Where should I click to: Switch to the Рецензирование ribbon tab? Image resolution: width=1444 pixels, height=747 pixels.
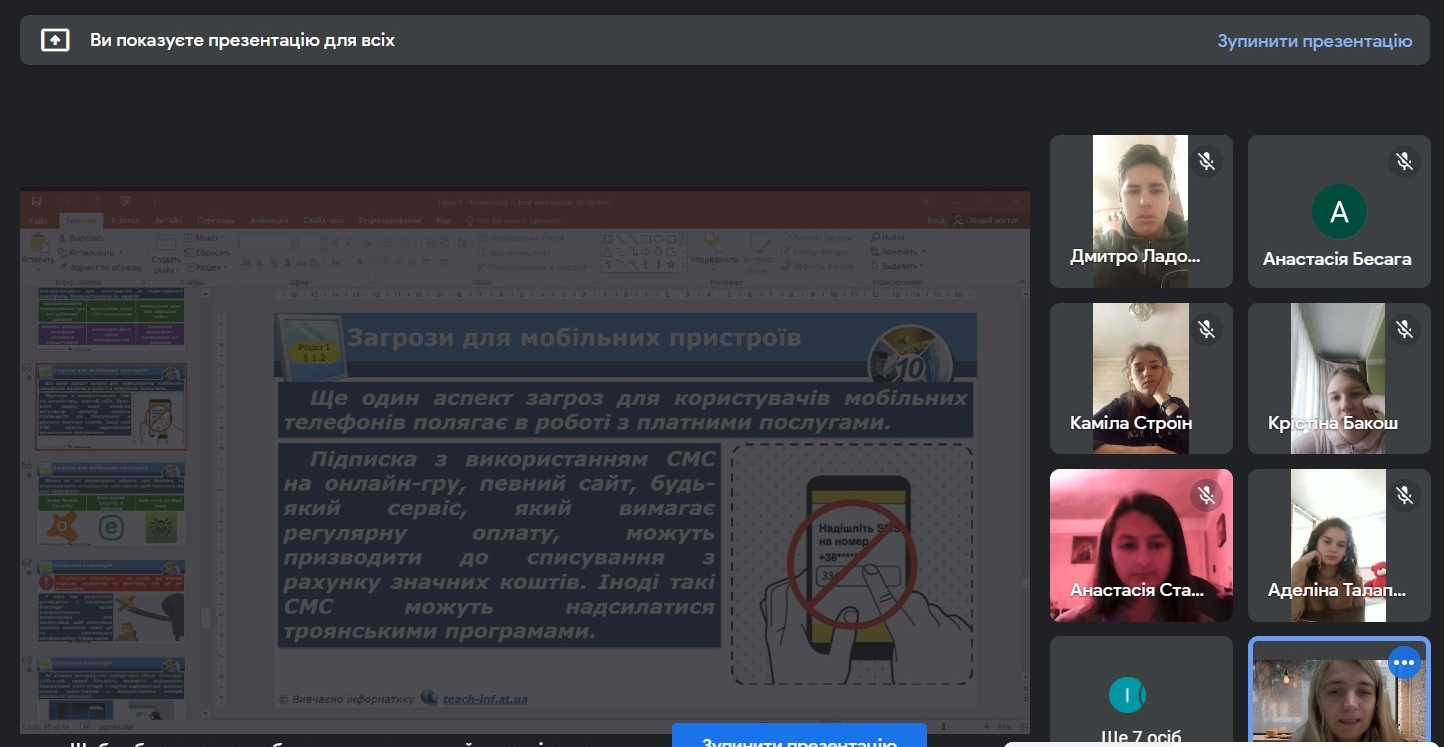389,220
